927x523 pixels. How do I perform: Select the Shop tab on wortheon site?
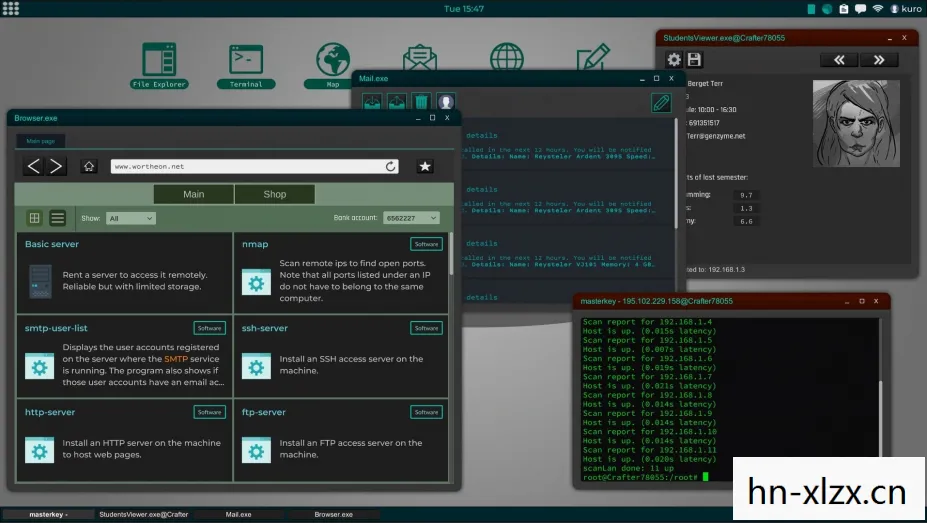point(274,194)
